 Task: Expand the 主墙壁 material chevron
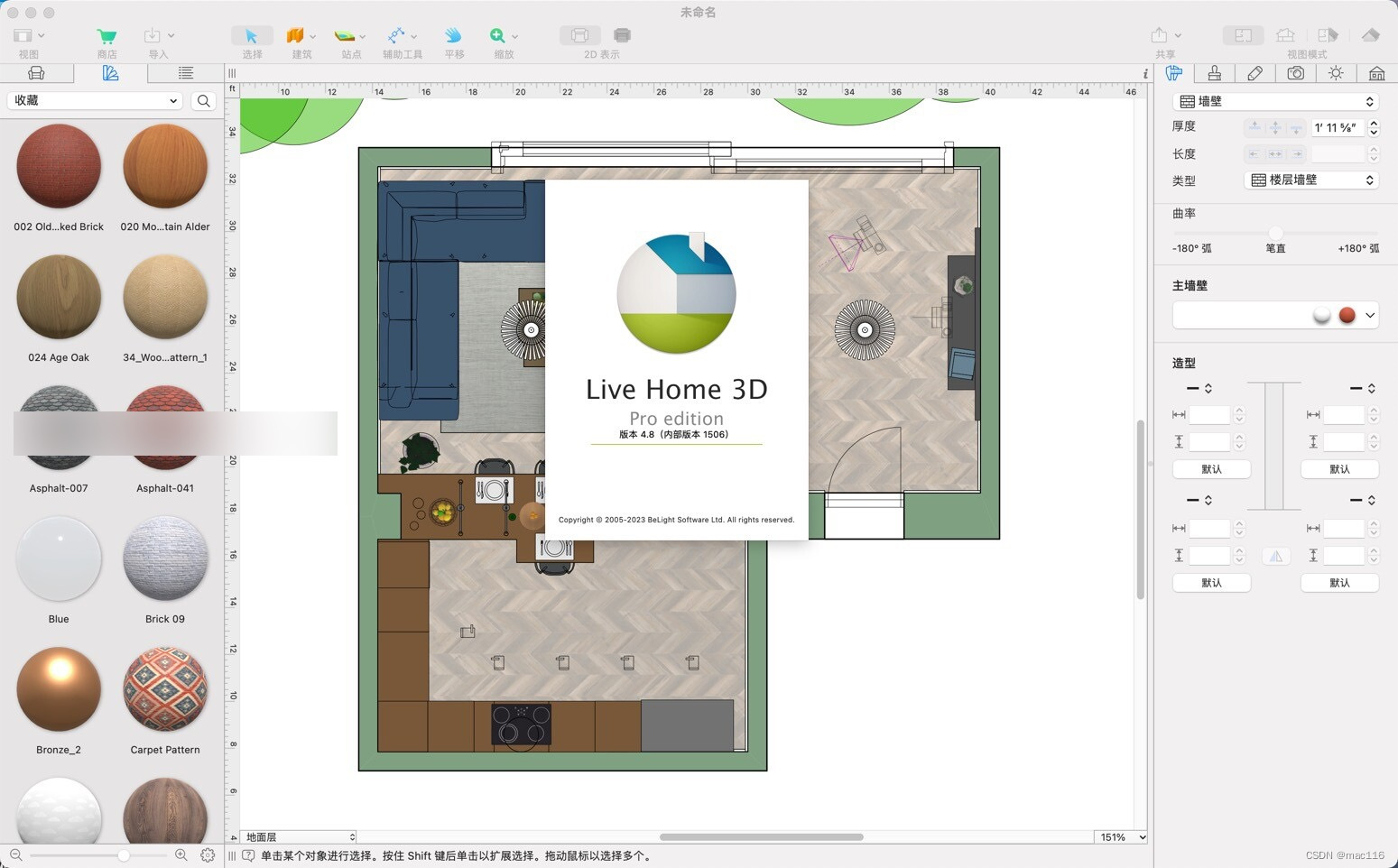coord(1370,315)
